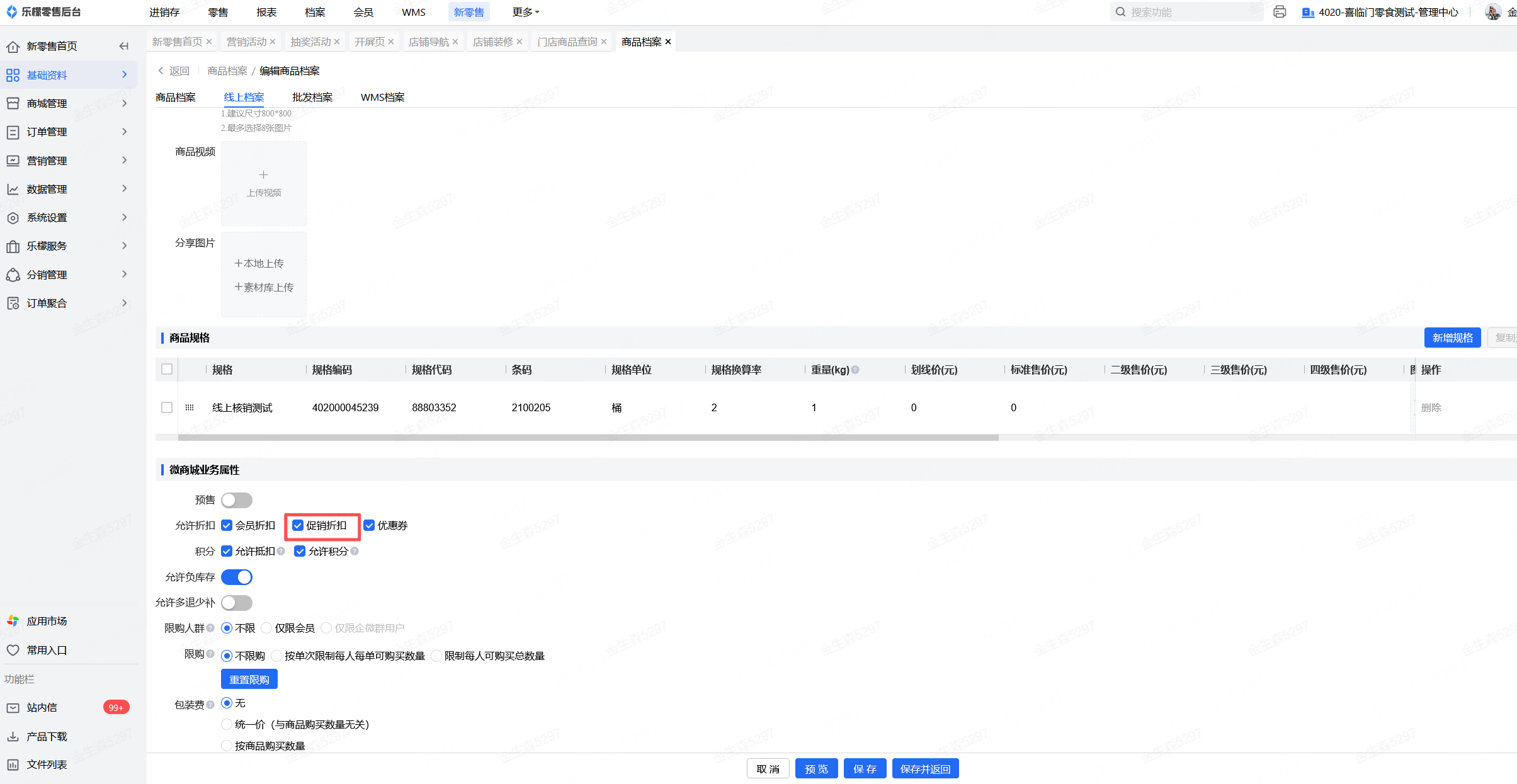Click help icon next to 重量(kg)
The image size is (1517, 784).
(855, 370)
